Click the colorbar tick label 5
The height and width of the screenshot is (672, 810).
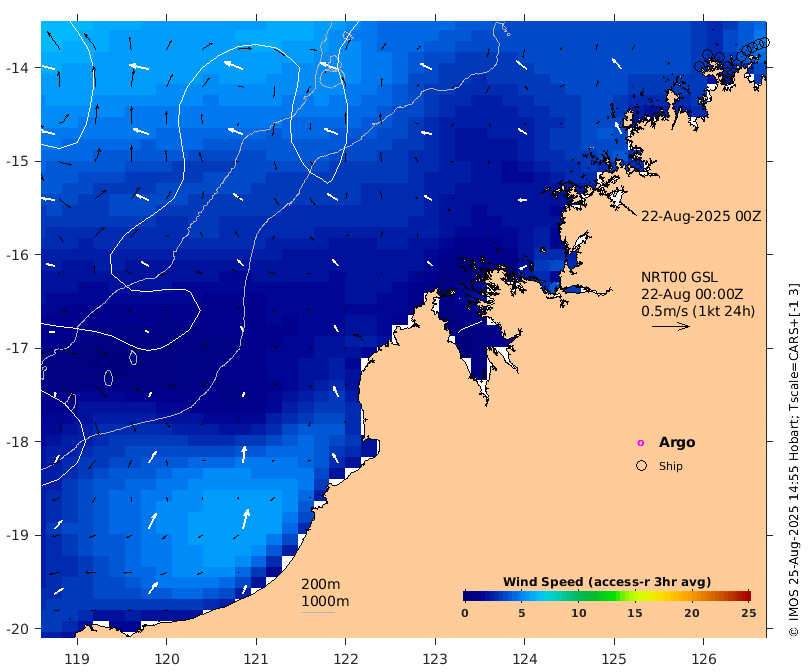[x=522, y=613]
